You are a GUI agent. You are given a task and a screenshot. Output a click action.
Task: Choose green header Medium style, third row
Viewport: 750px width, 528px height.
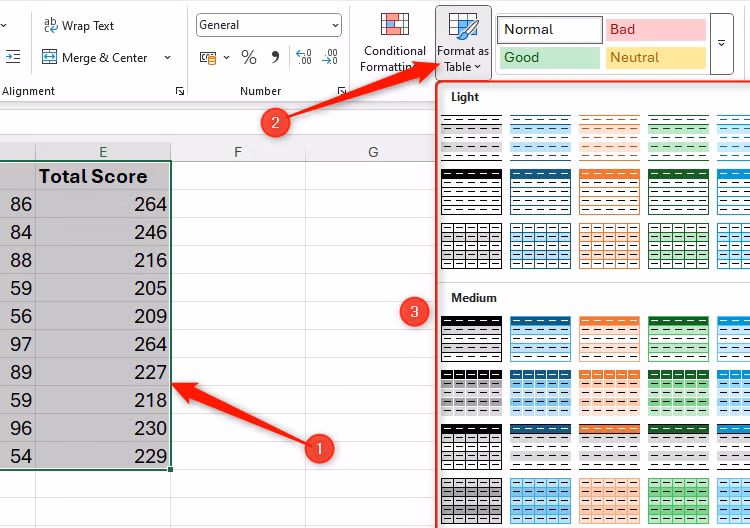tap(678, 447)
